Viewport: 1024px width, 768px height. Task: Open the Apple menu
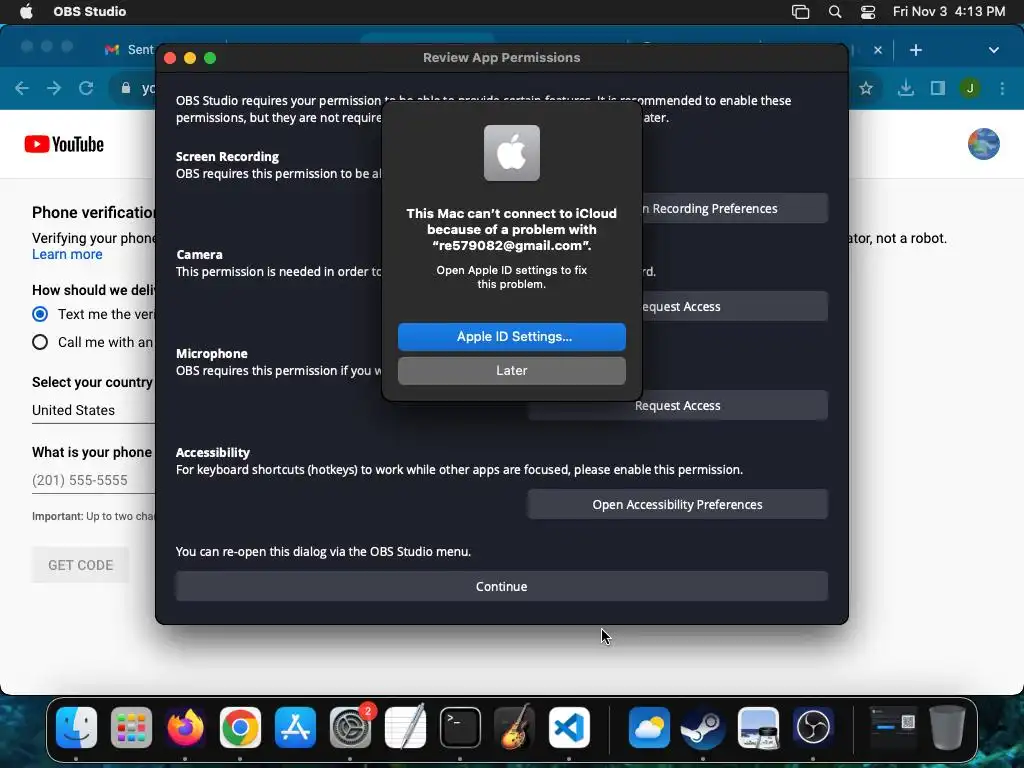(26, 11)
